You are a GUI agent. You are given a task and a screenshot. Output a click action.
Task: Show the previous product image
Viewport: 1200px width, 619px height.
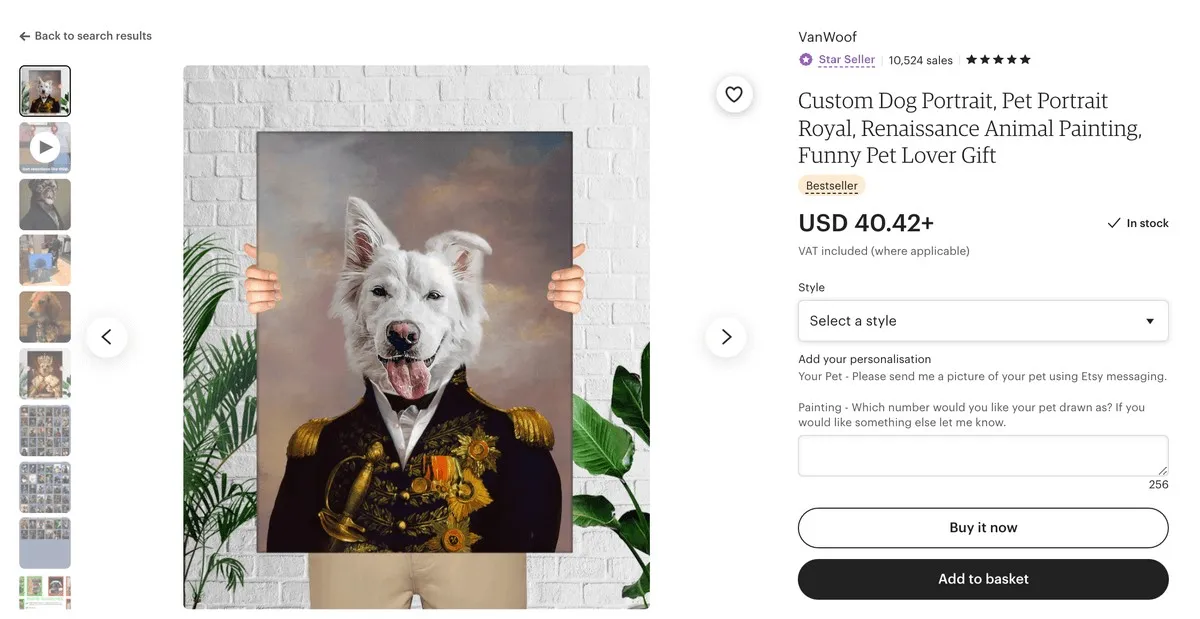107,337
